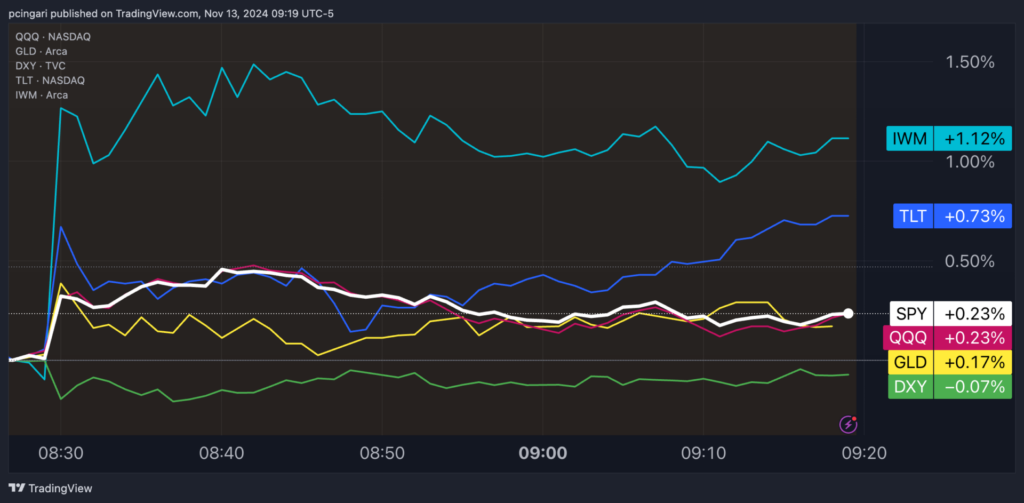Select the TLT · NASDAQ legend entry
This screenshot has width=1024, height=503.
(51, 80)
